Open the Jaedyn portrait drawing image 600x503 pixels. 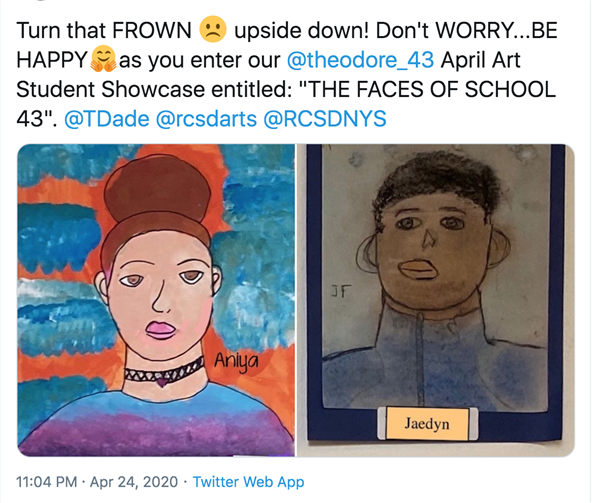[x=436, y=300]
